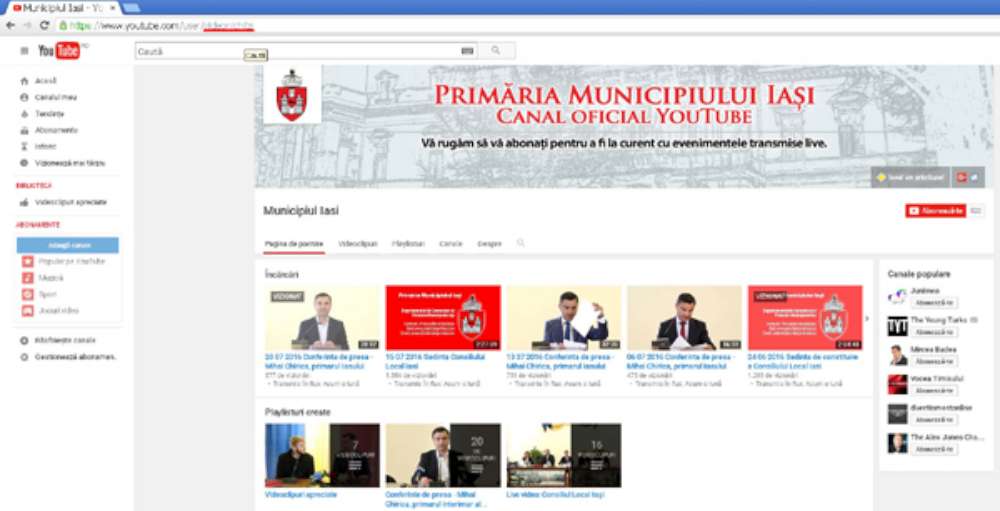This screenshot has height=511, width=1000.
Task: Click the Playlisturi create section heading
Action: tap(298, 412)
